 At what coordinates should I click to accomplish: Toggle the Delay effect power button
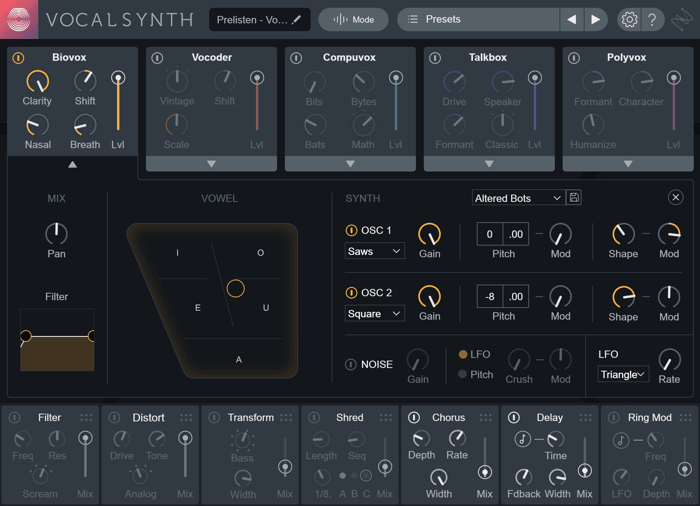pyautogui.click(x=514, y=418)
